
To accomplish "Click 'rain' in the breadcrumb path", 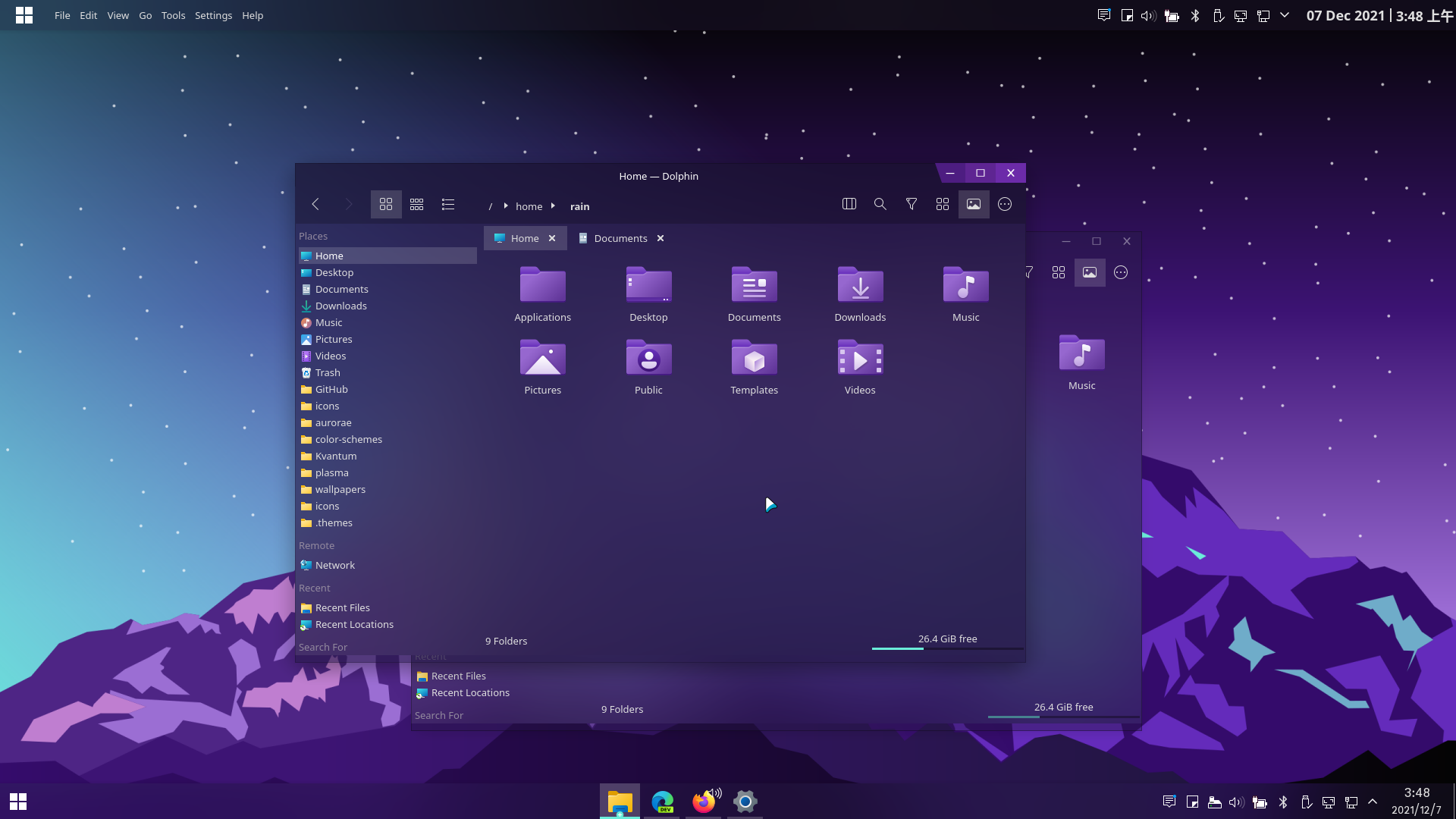I will click(x=580, y=206).
